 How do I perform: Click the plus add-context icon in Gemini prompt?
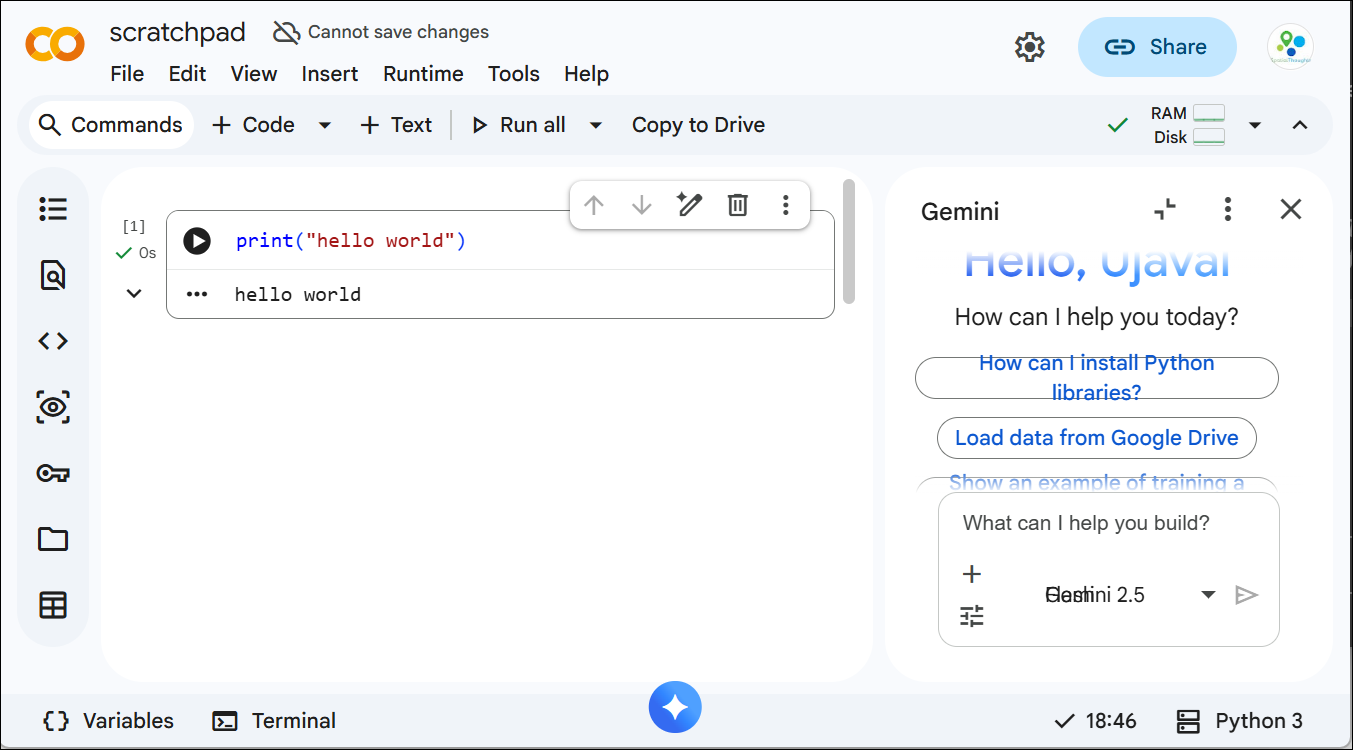click(971, 574)
